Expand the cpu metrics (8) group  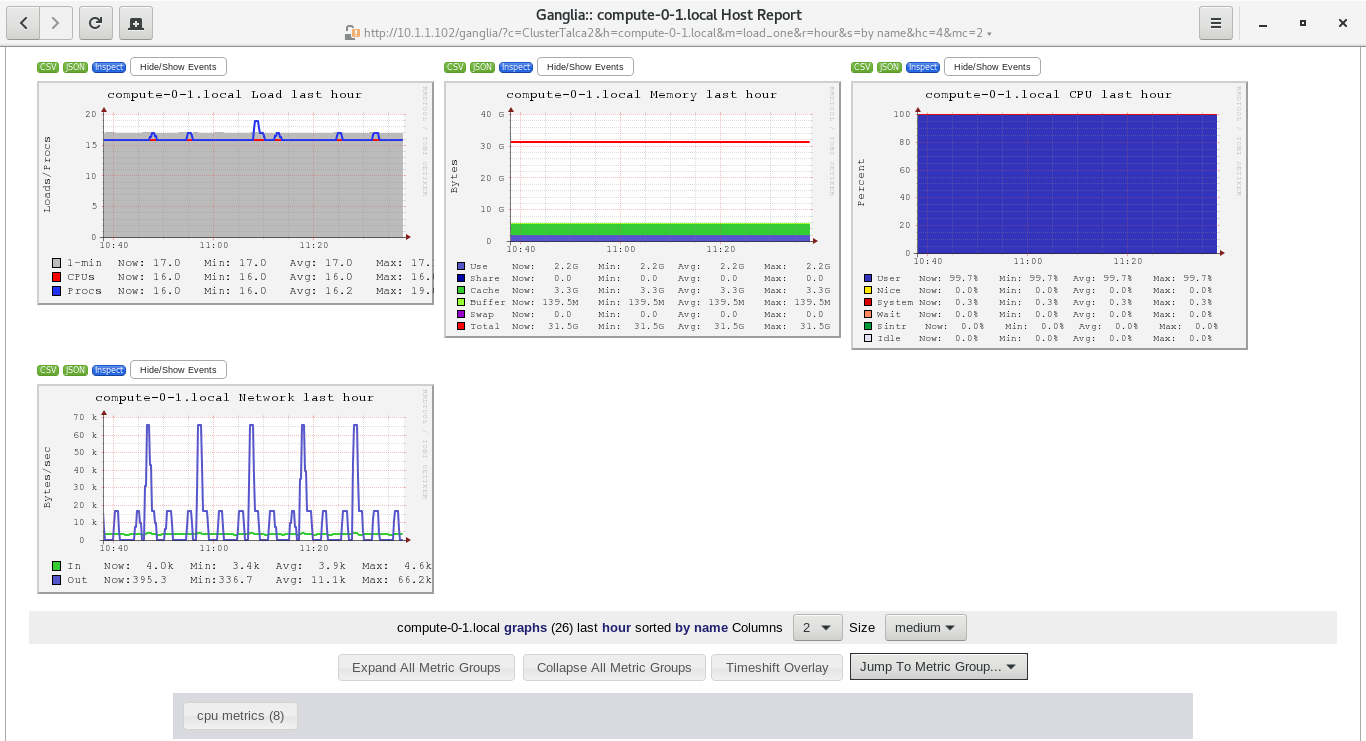[x=240, y=716]
